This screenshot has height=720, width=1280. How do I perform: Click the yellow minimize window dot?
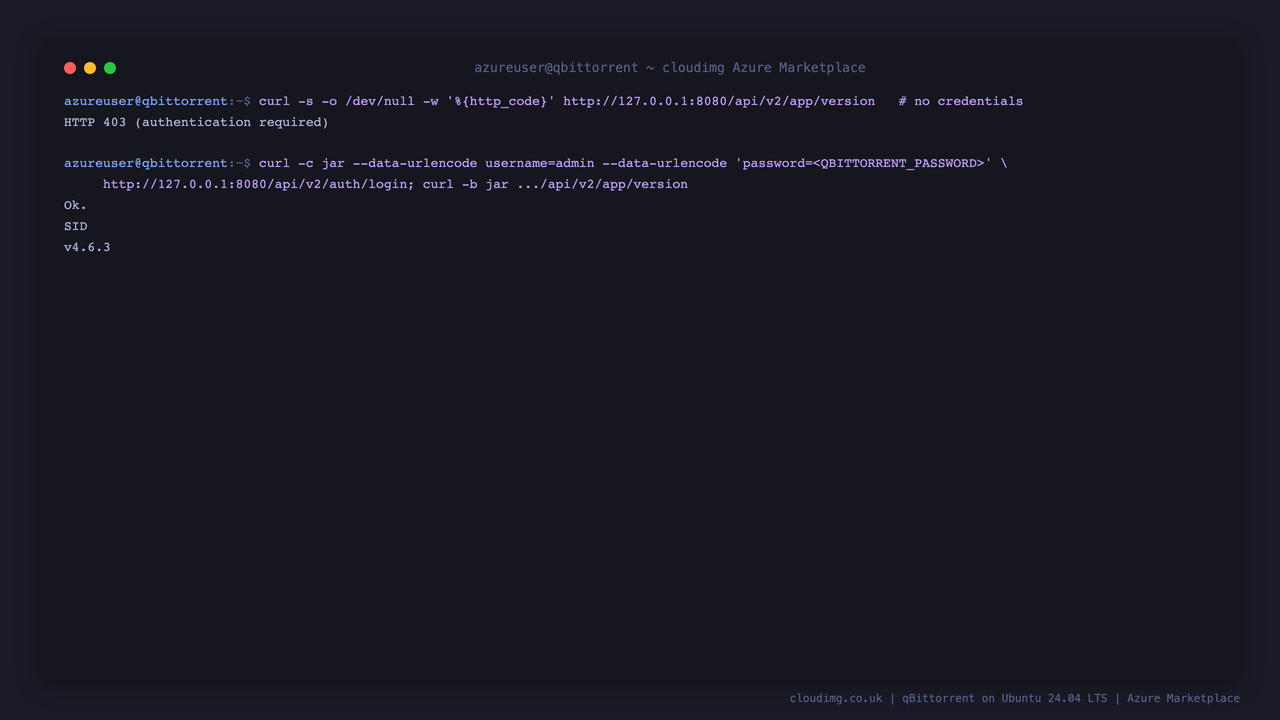[x=90, y=68]
